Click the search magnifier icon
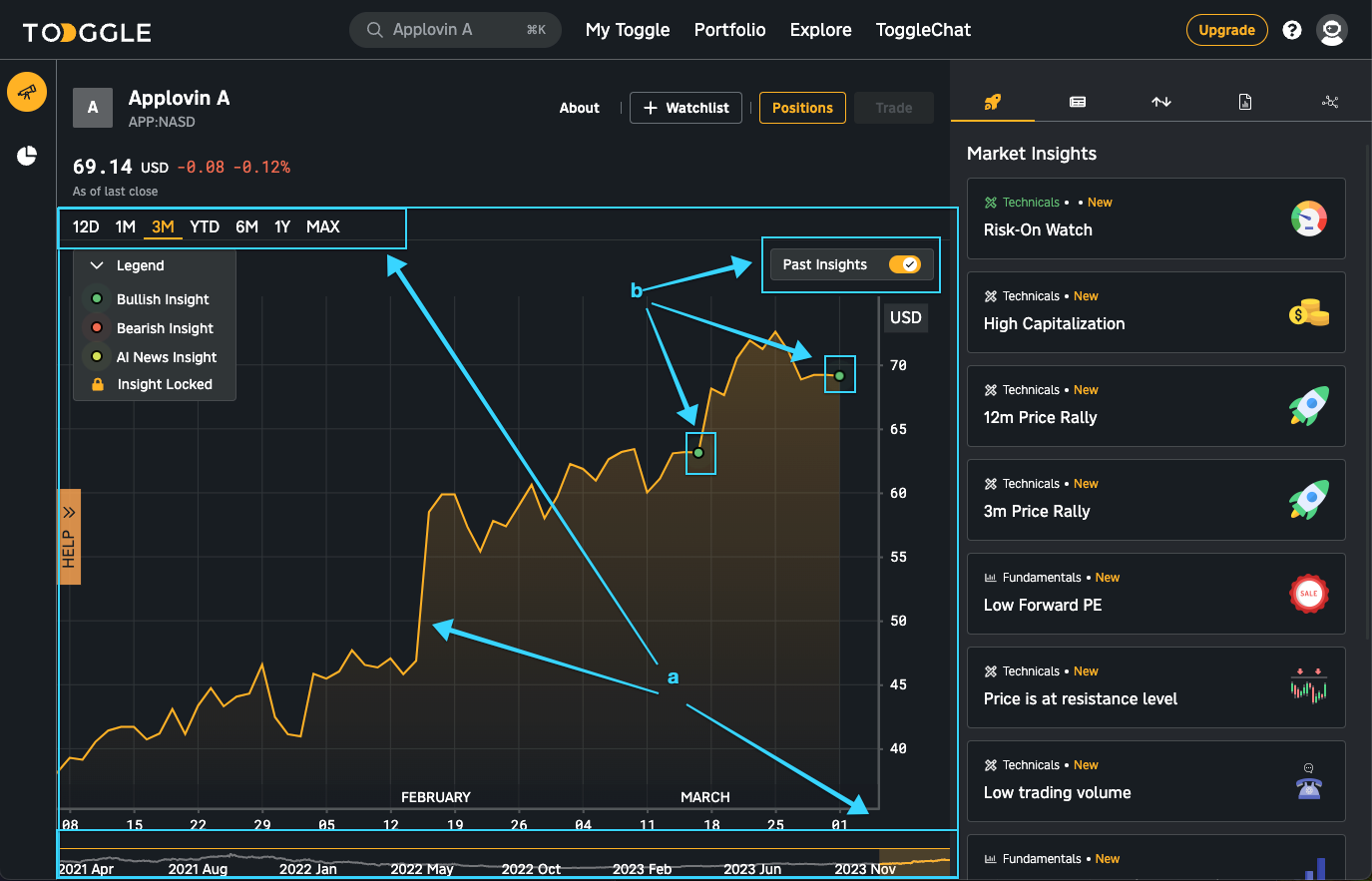This screenshot has height=881, width=1372. coord(375,30)
